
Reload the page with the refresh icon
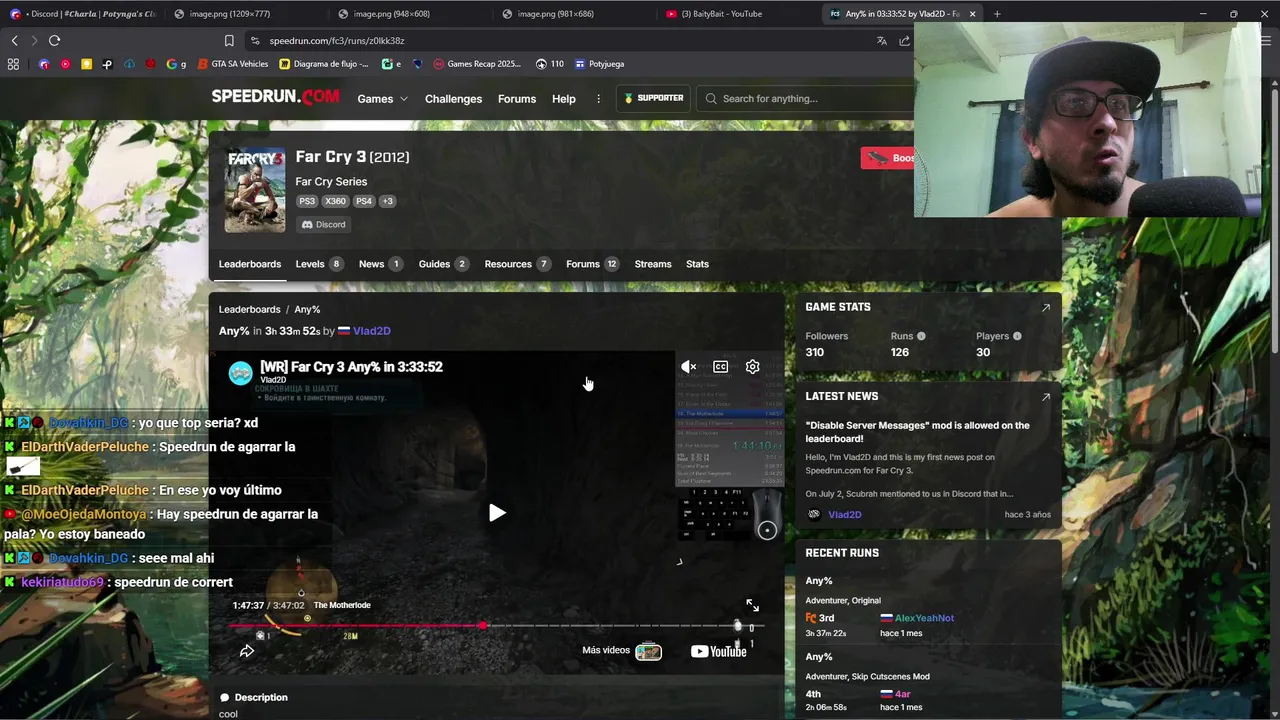pyautogui.click(x=54, y=40)
